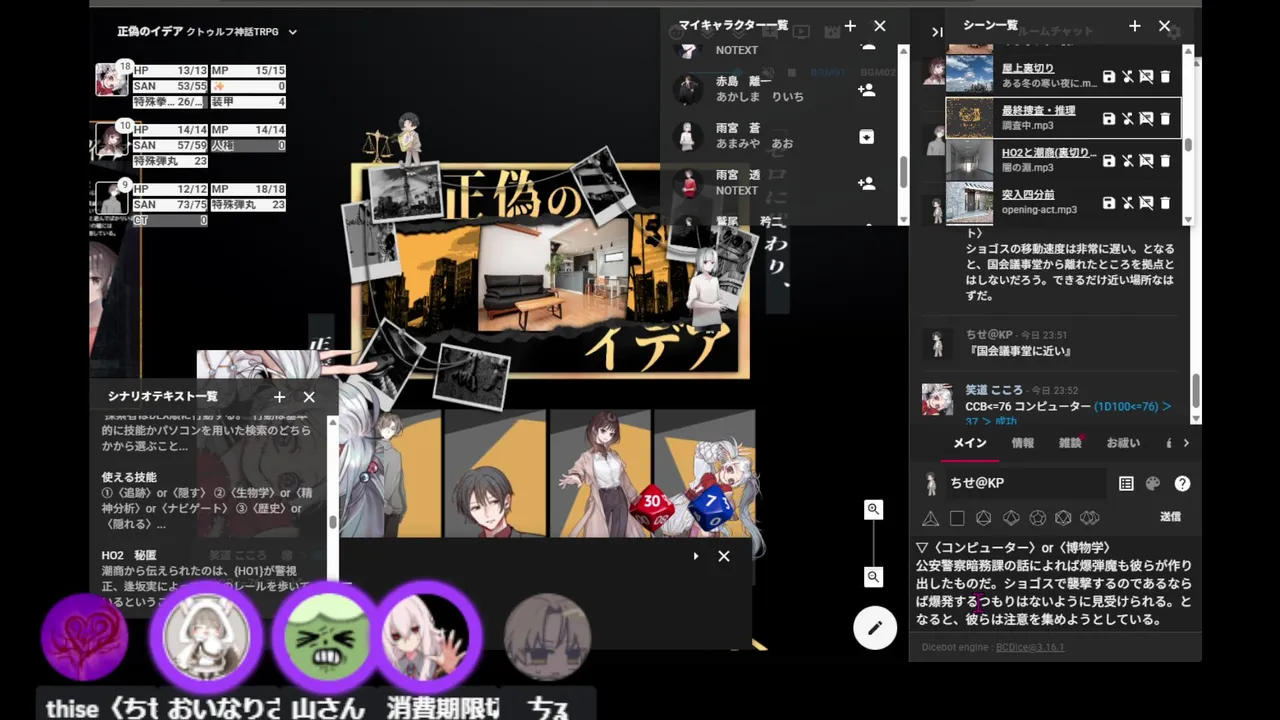Open the dice help question-mark icon
This screenshot has width=1280, height=720.
tap(1182, 483)
